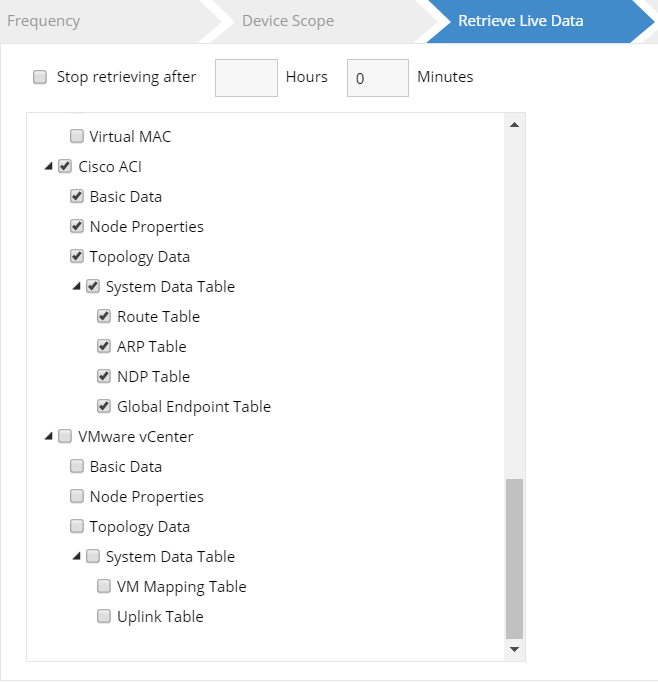Select the Uplink Table label

point(160,617)
